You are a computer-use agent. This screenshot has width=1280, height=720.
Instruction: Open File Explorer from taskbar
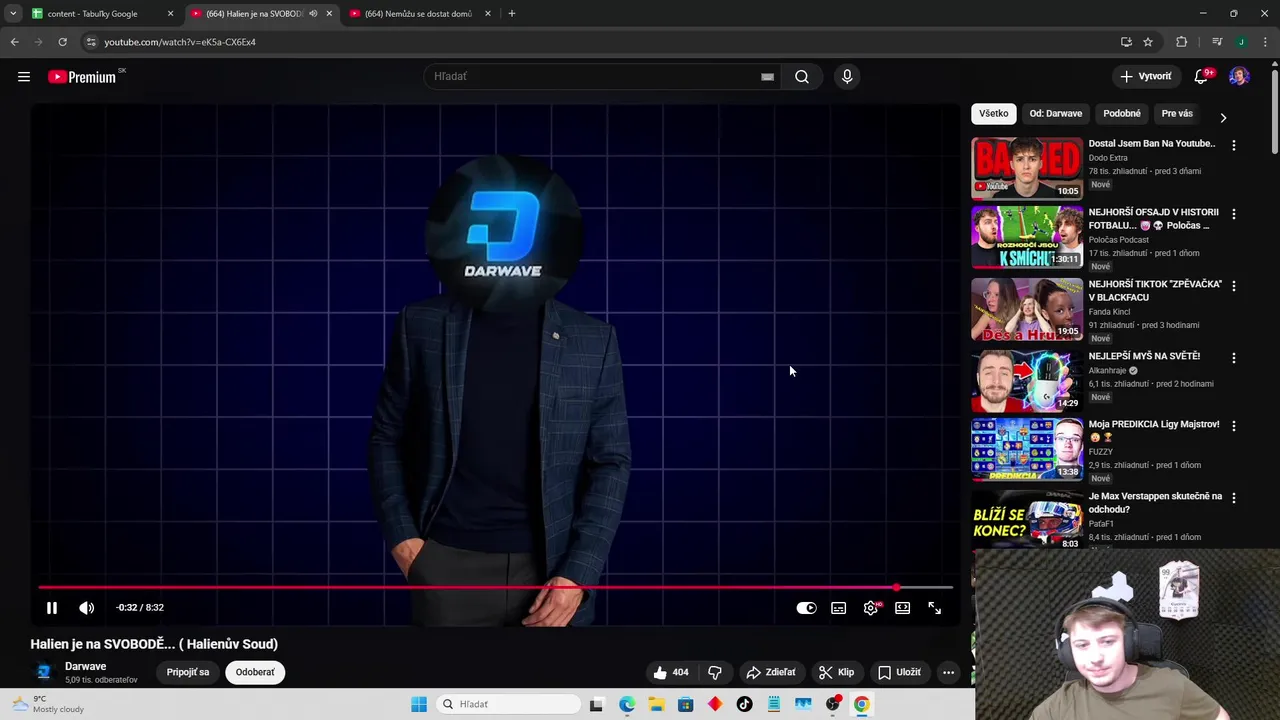click(656, 704)
